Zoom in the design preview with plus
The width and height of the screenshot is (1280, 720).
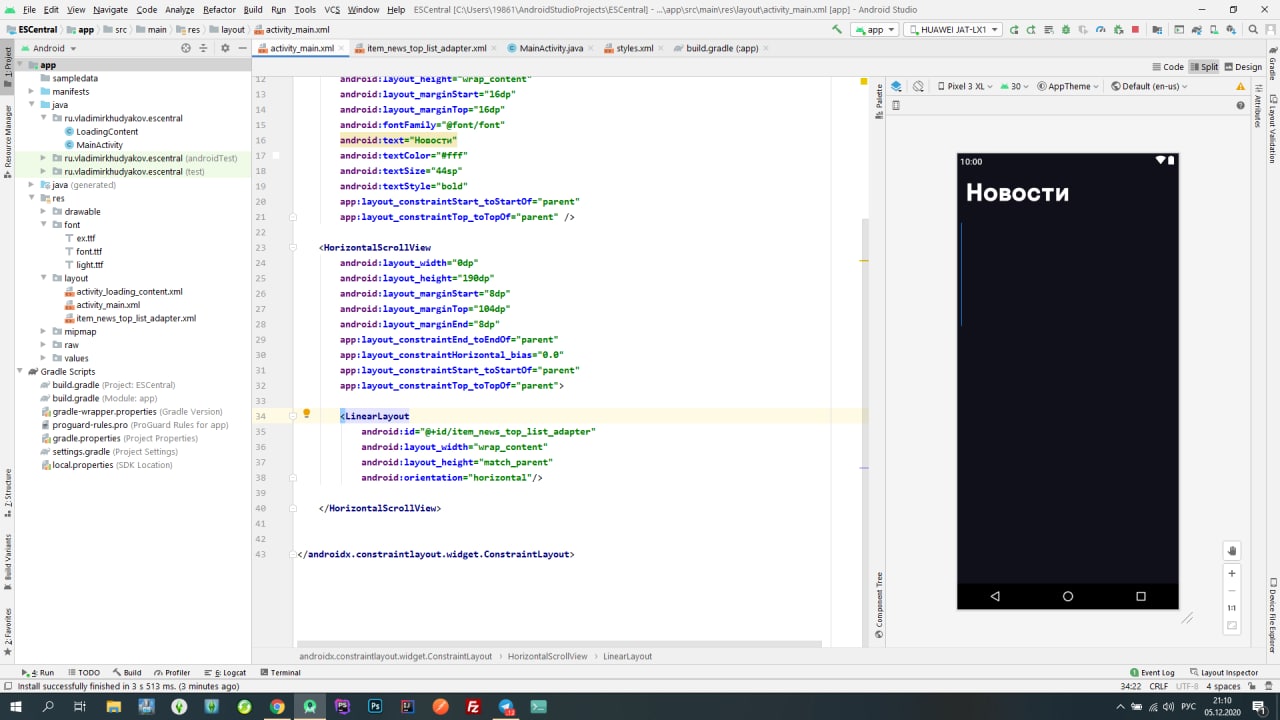[x=1232, y=573]
